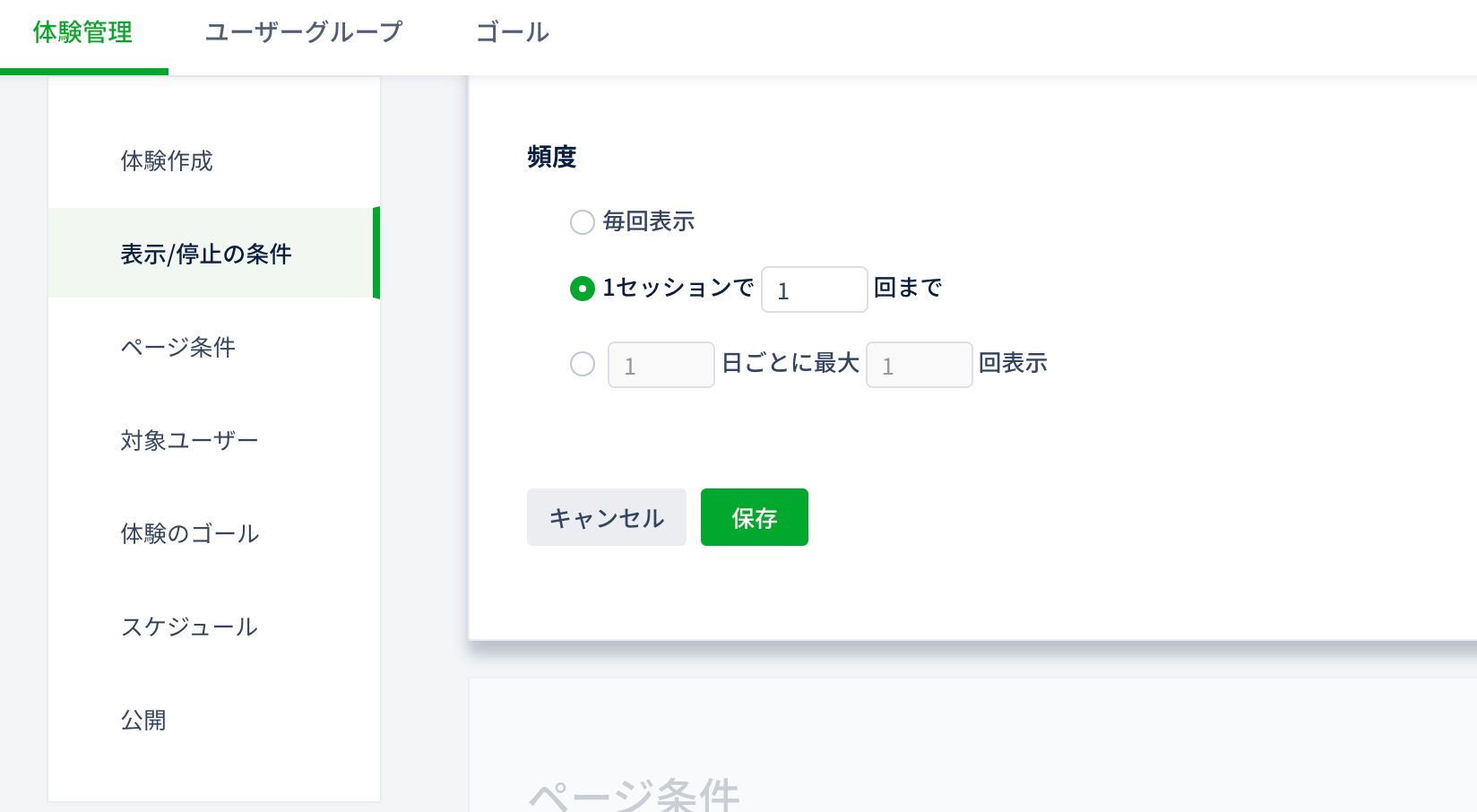Open the 対象ユーザー sidebar item
Image resolution: width=1477 pixels, height=812 pixels.
coord(189,441)
